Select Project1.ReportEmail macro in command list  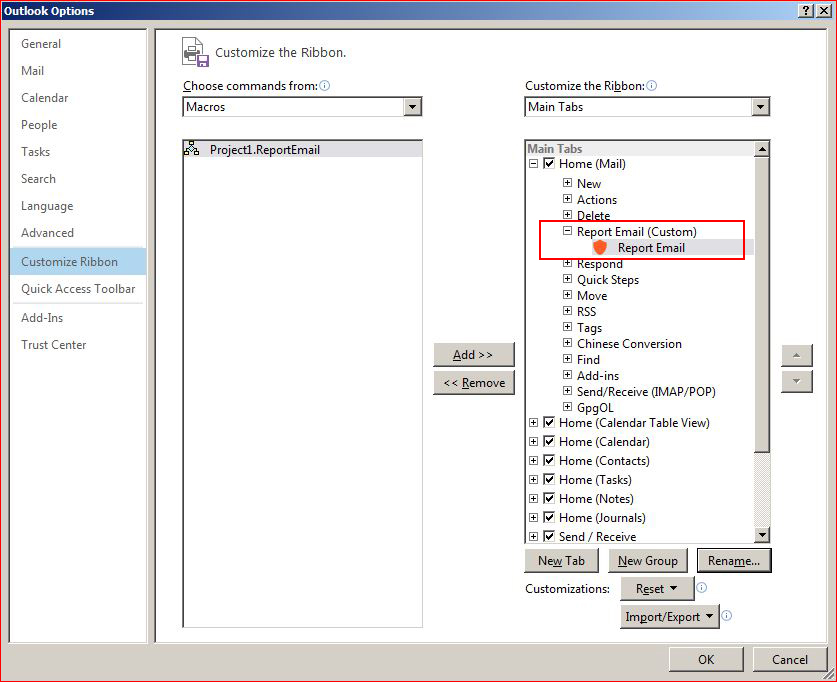click(302, 149)
